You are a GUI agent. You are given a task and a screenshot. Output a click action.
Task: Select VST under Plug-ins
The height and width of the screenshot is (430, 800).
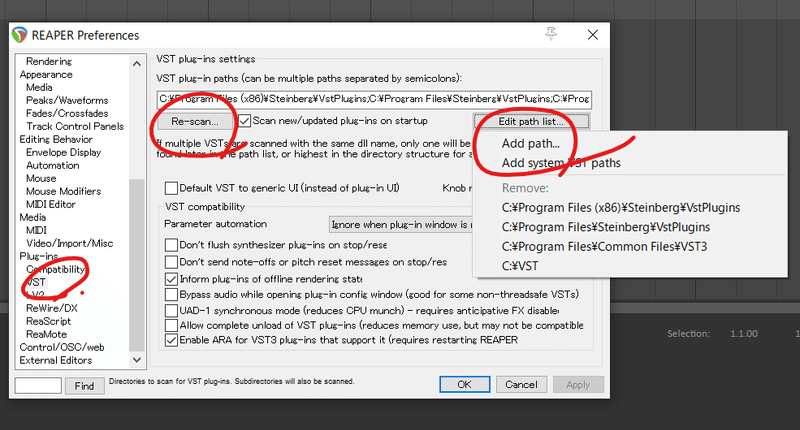(36, 282)
